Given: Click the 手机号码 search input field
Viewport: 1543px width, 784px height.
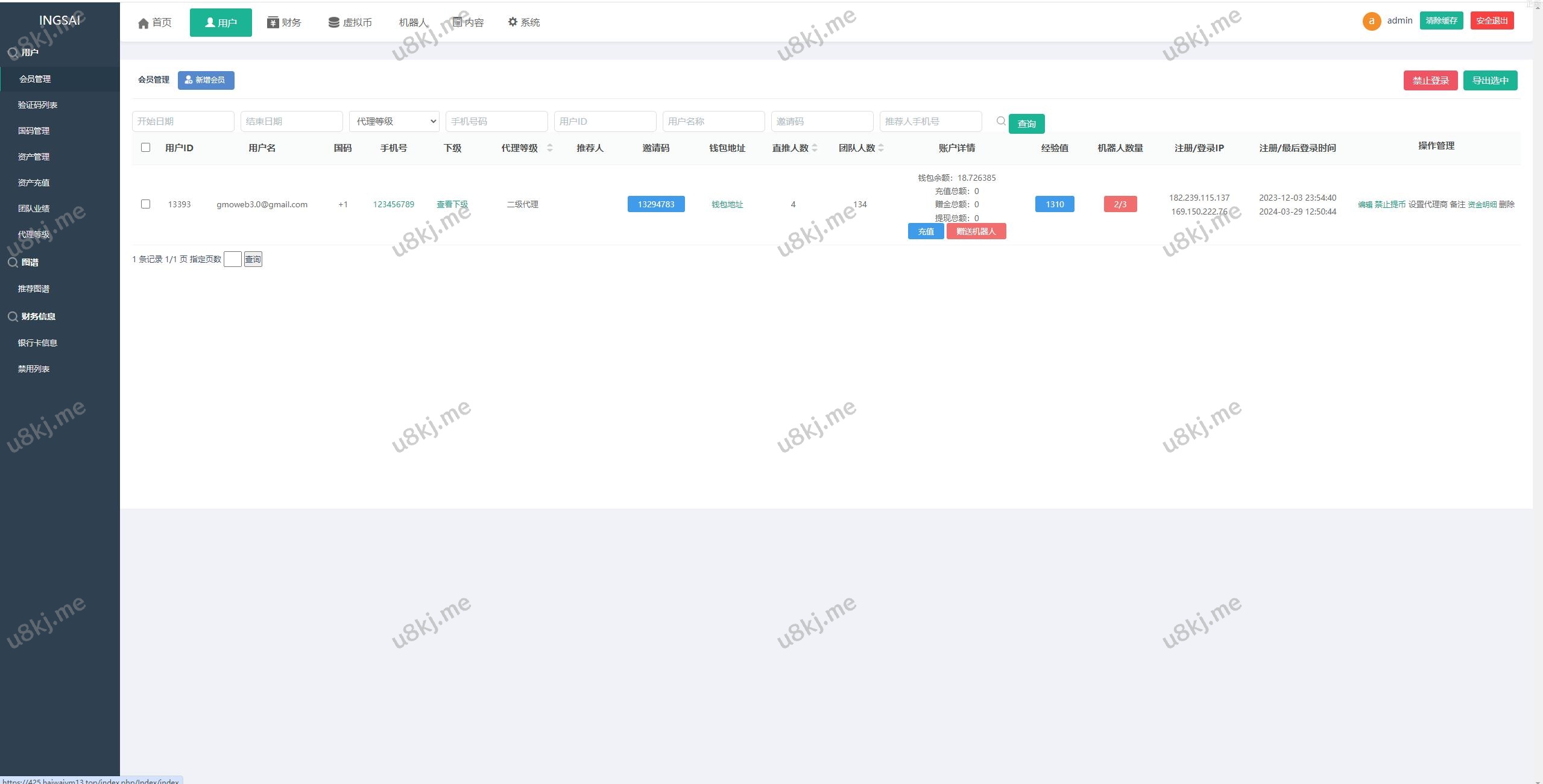Looking at the screenshot, I should pyautogui.click(x=496, y=121).
